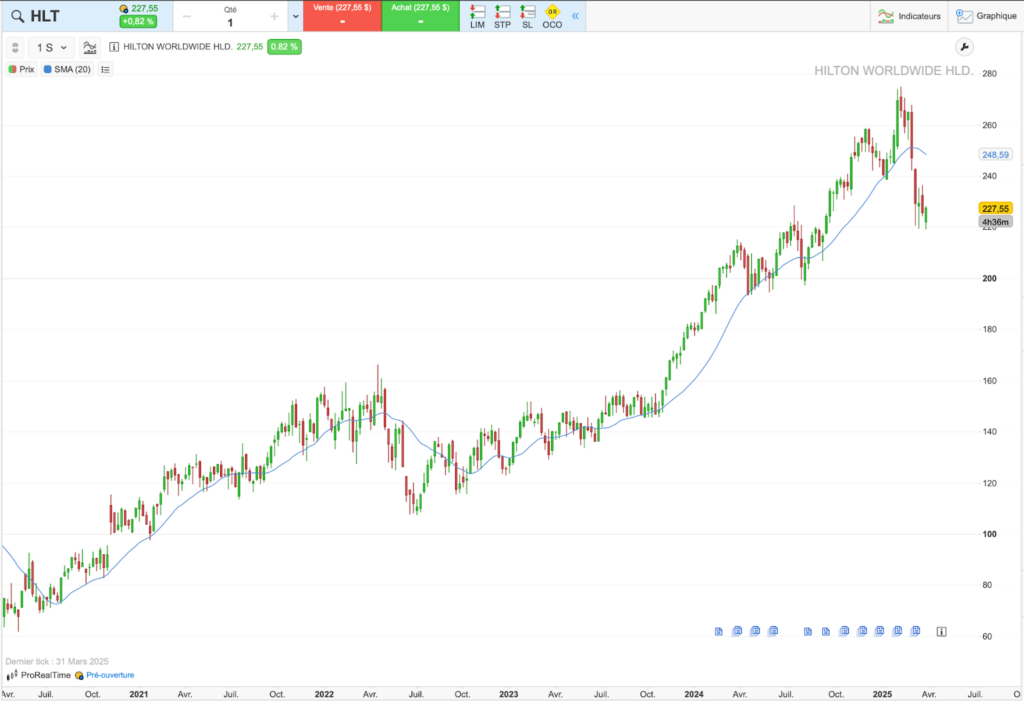Click the red Vente (227,55 $) button
The image size is (1024, 701).
point(342,16)
